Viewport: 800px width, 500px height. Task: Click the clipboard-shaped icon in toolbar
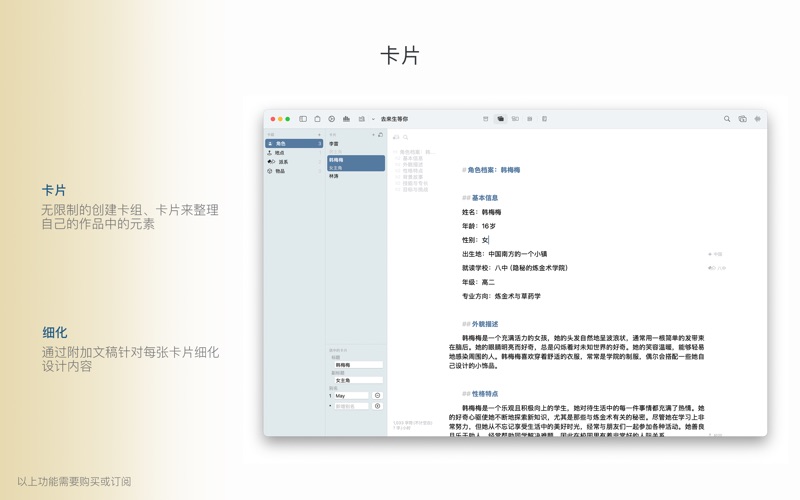(x=317, y=119)
